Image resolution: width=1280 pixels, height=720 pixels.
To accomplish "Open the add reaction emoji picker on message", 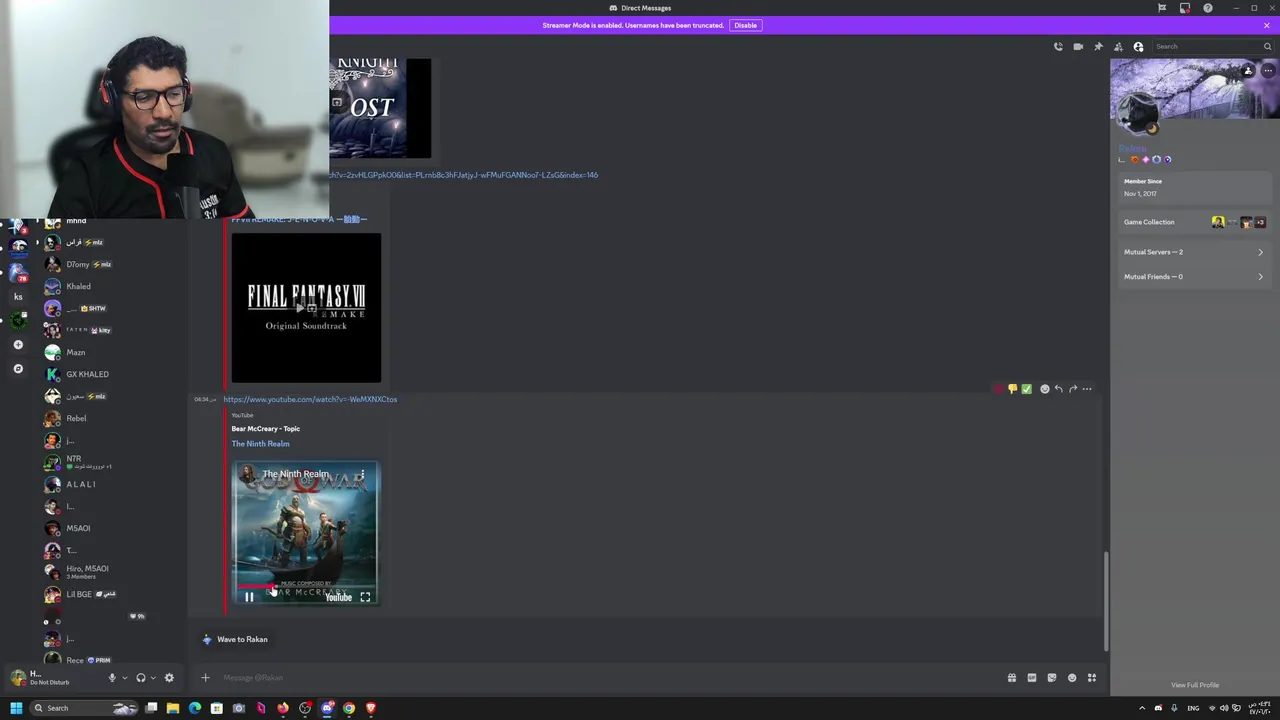I will point(1045,389).
